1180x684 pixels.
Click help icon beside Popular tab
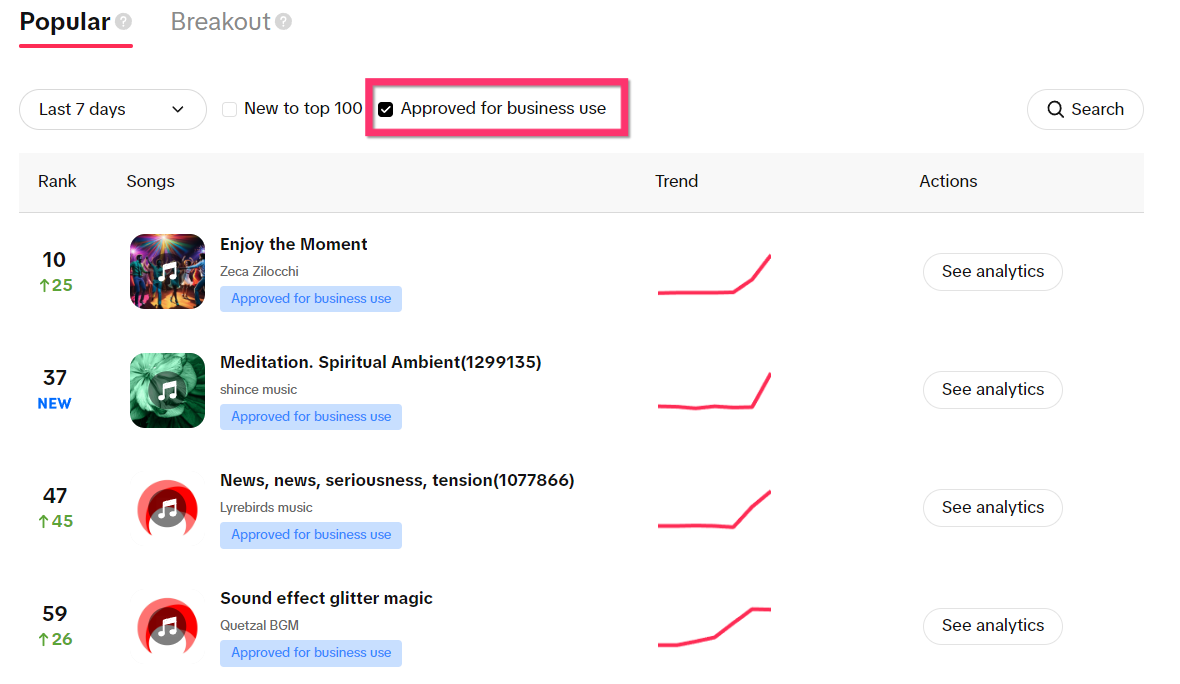123,22
